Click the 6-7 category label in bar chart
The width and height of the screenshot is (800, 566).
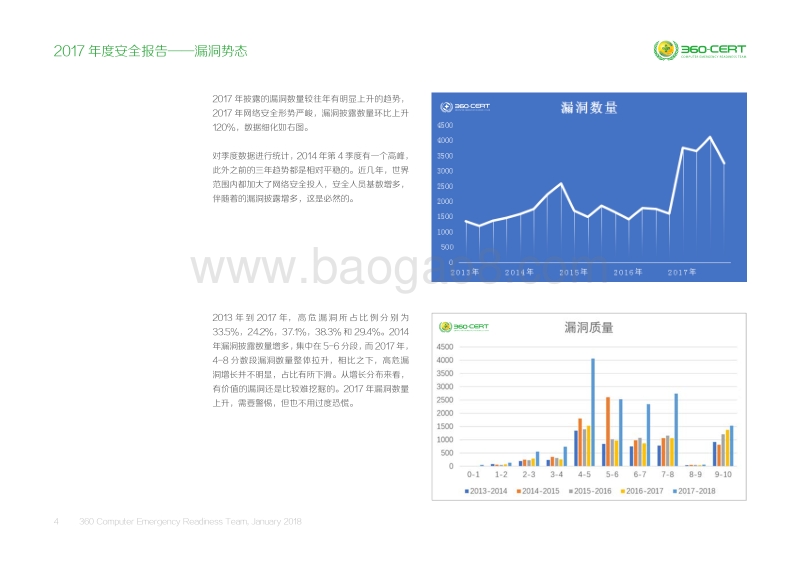(640, 475)
